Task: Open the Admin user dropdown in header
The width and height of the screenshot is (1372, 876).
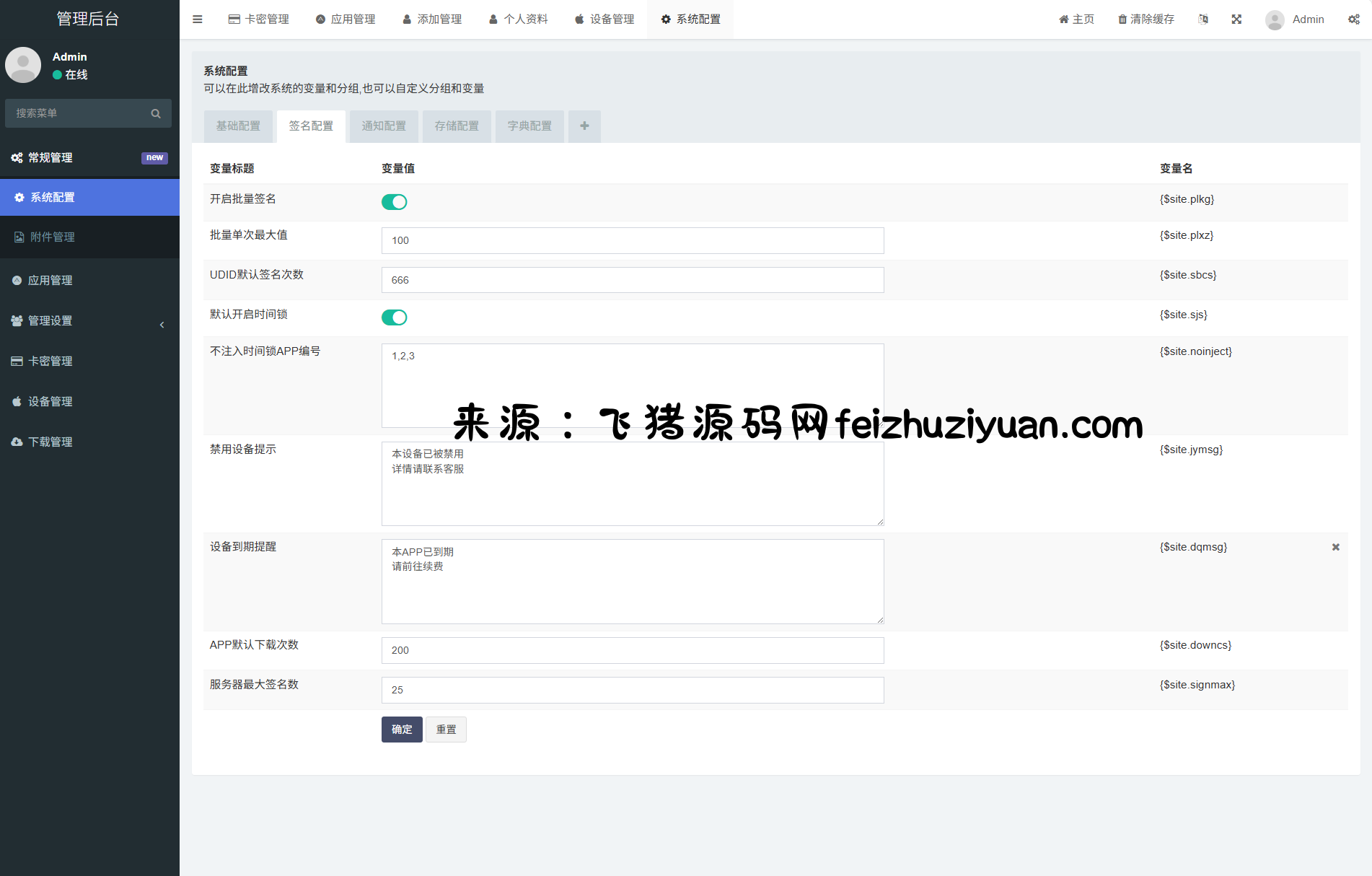Action: 1295,19
